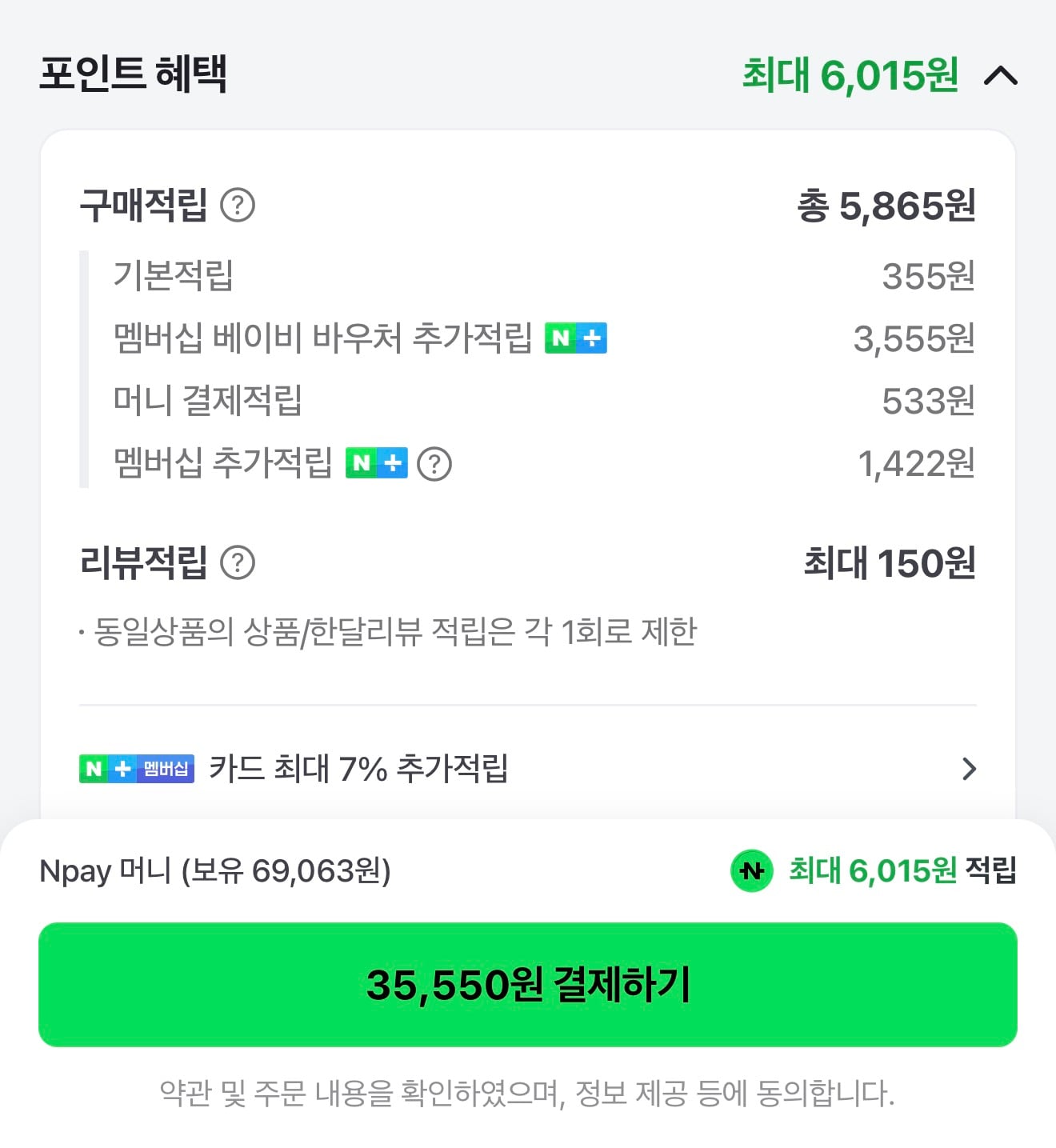This screenshot has width=1056, height=1148.
Task: Collapse the 포인트 혜택 section chevron
Action: pyautogui.click(x=1001, y=76)
